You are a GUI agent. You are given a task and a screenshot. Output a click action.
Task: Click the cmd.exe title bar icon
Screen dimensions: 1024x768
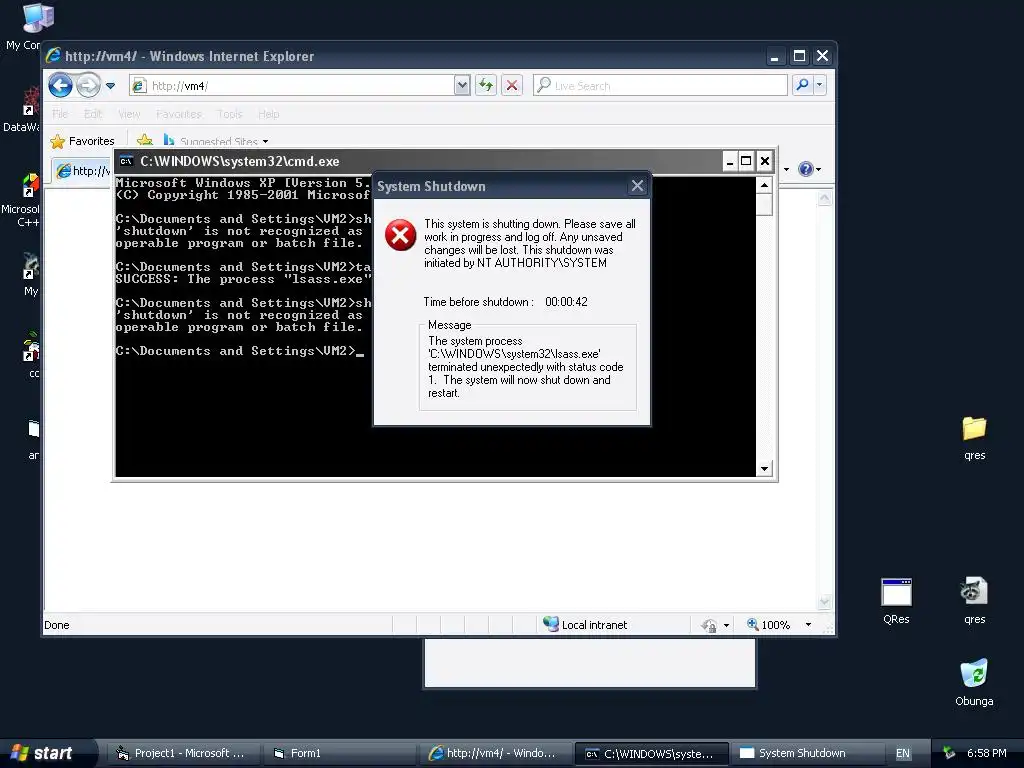point(127,161)
